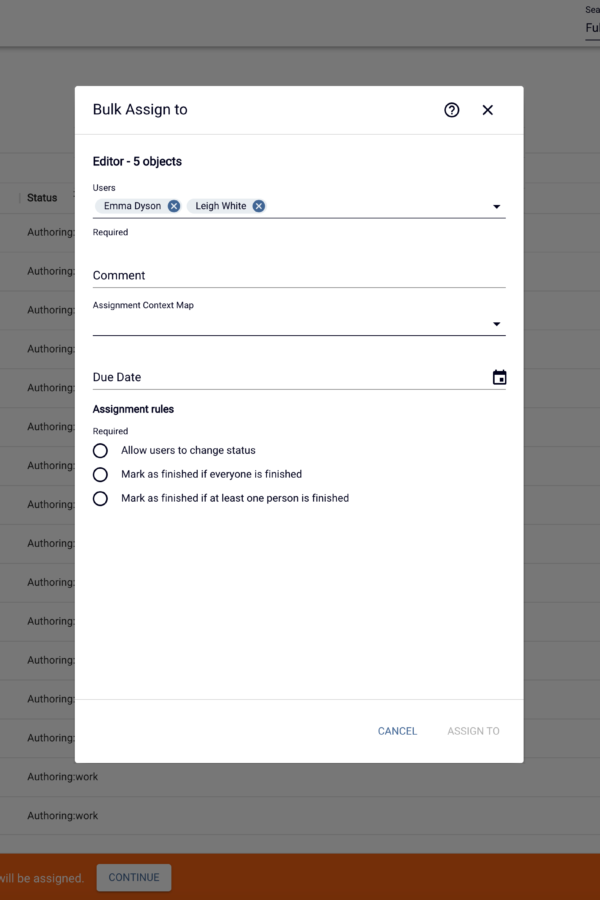Click the last Authoring:work table row
Viewport: 600px width, 900px height.
(63, 816)
